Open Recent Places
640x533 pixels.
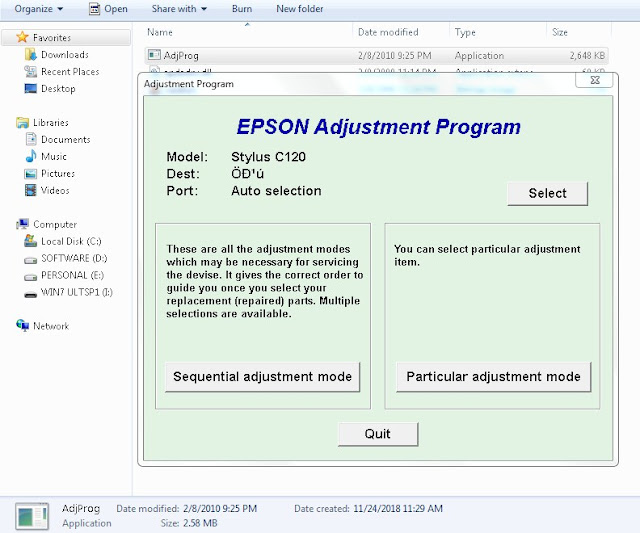pos(70,72)
